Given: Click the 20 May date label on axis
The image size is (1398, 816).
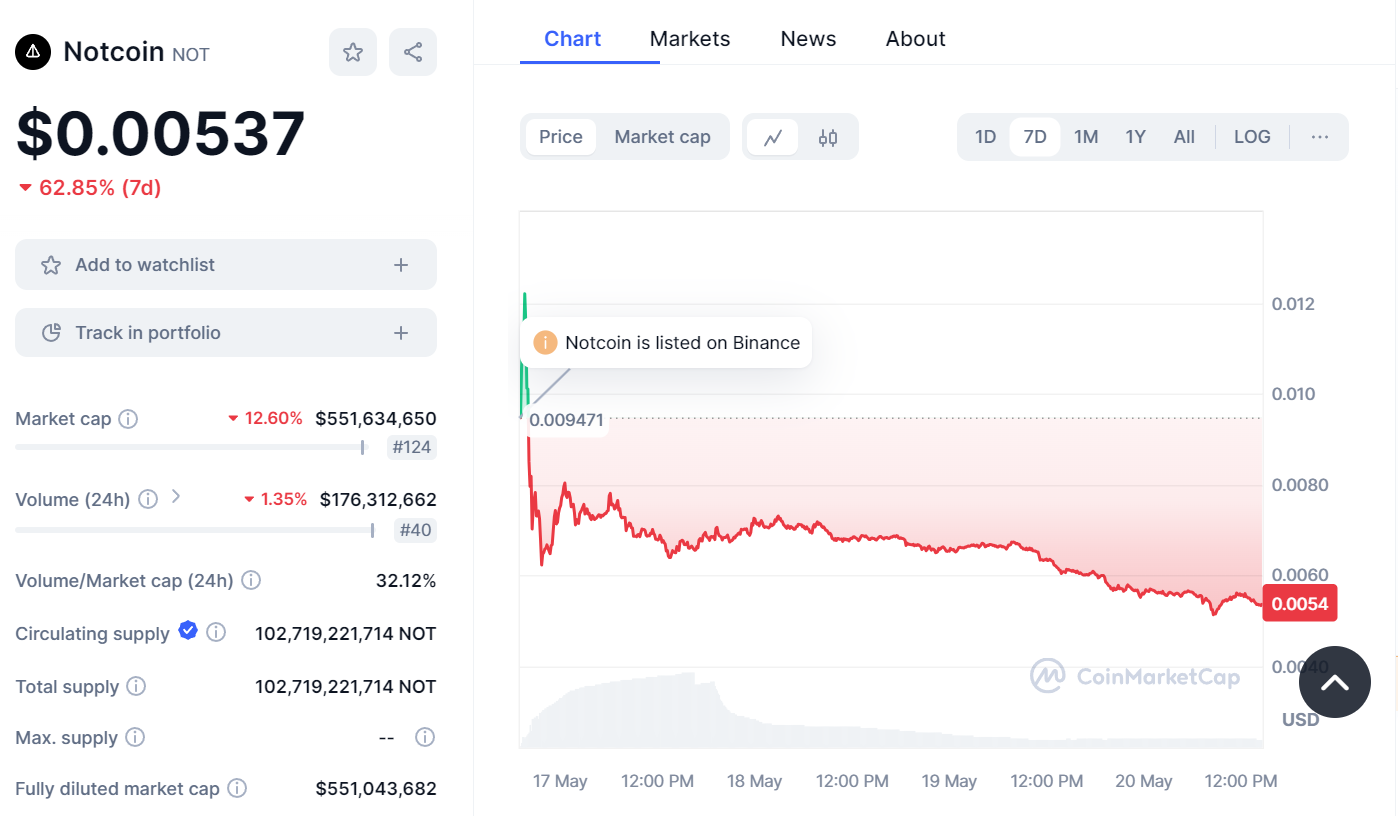Looking at the screenshot, I should pyautogui.click(x=1144, y=781).
